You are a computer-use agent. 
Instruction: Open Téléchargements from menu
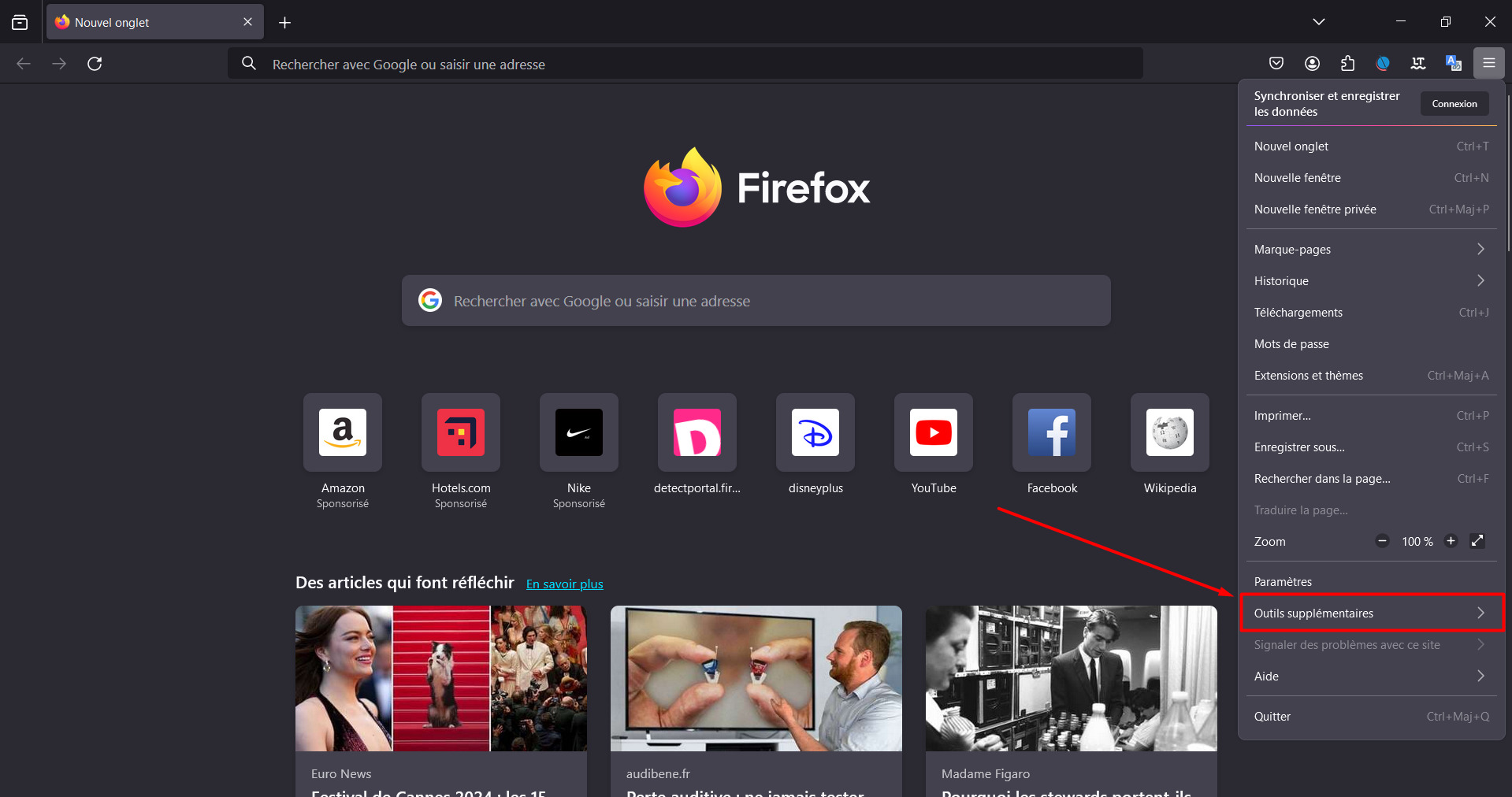(x=1371, y=313)
